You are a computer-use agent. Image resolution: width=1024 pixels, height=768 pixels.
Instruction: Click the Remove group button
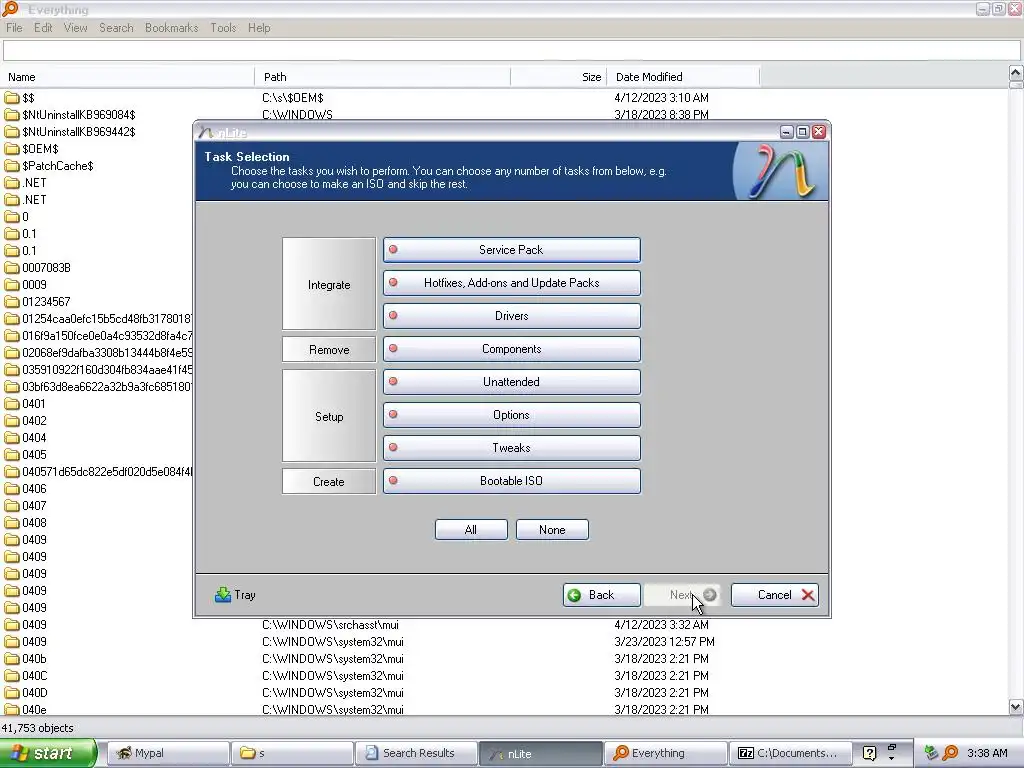[329, 349]
